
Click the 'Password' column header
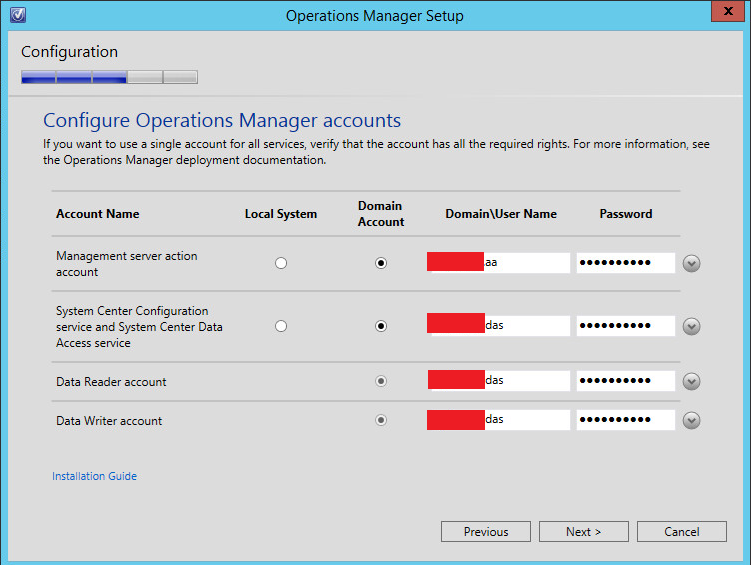[x=626, y=214]
